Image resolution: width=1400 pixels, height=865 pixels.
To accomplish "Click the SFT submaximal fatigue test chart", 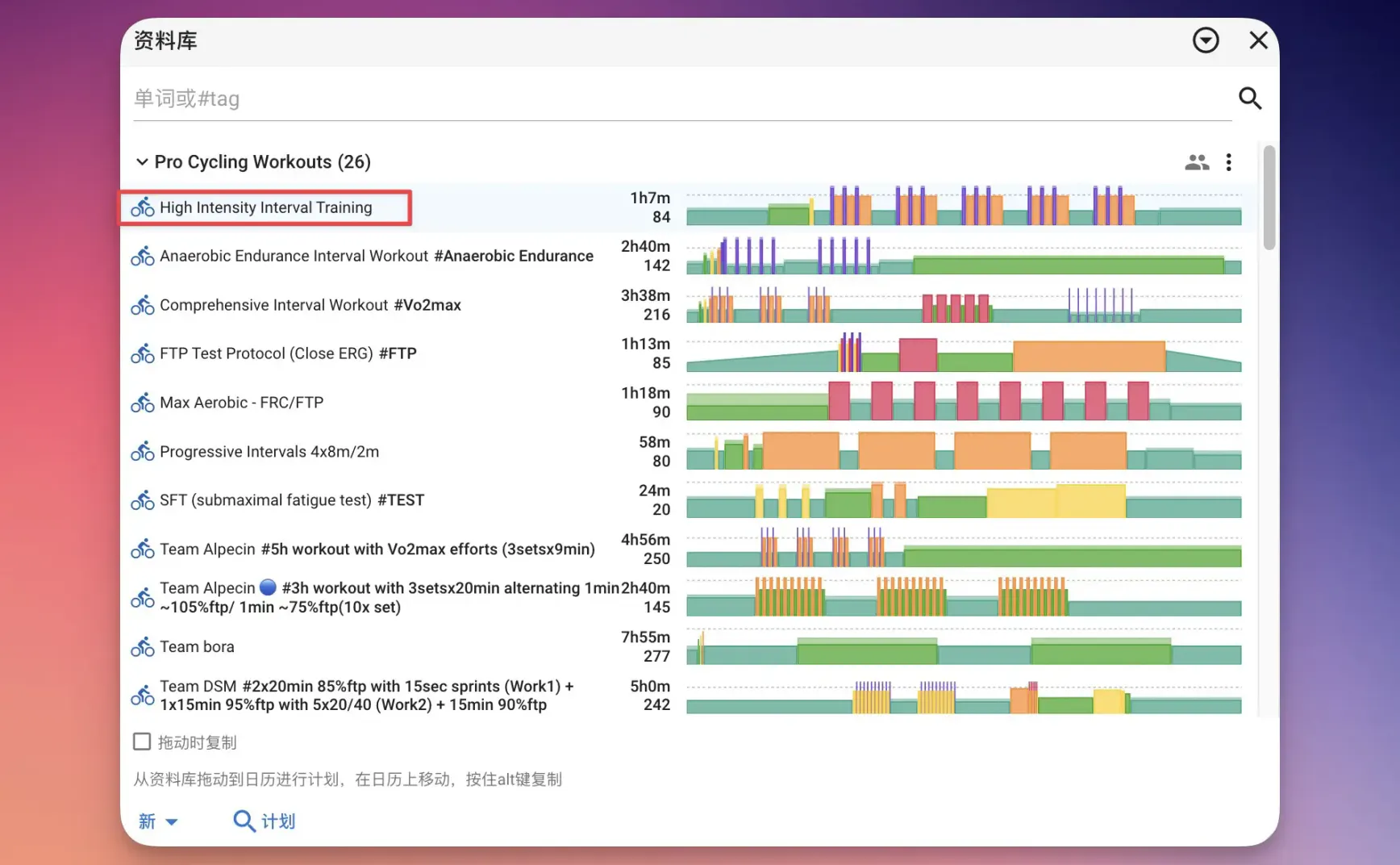I will coord(964,500).
